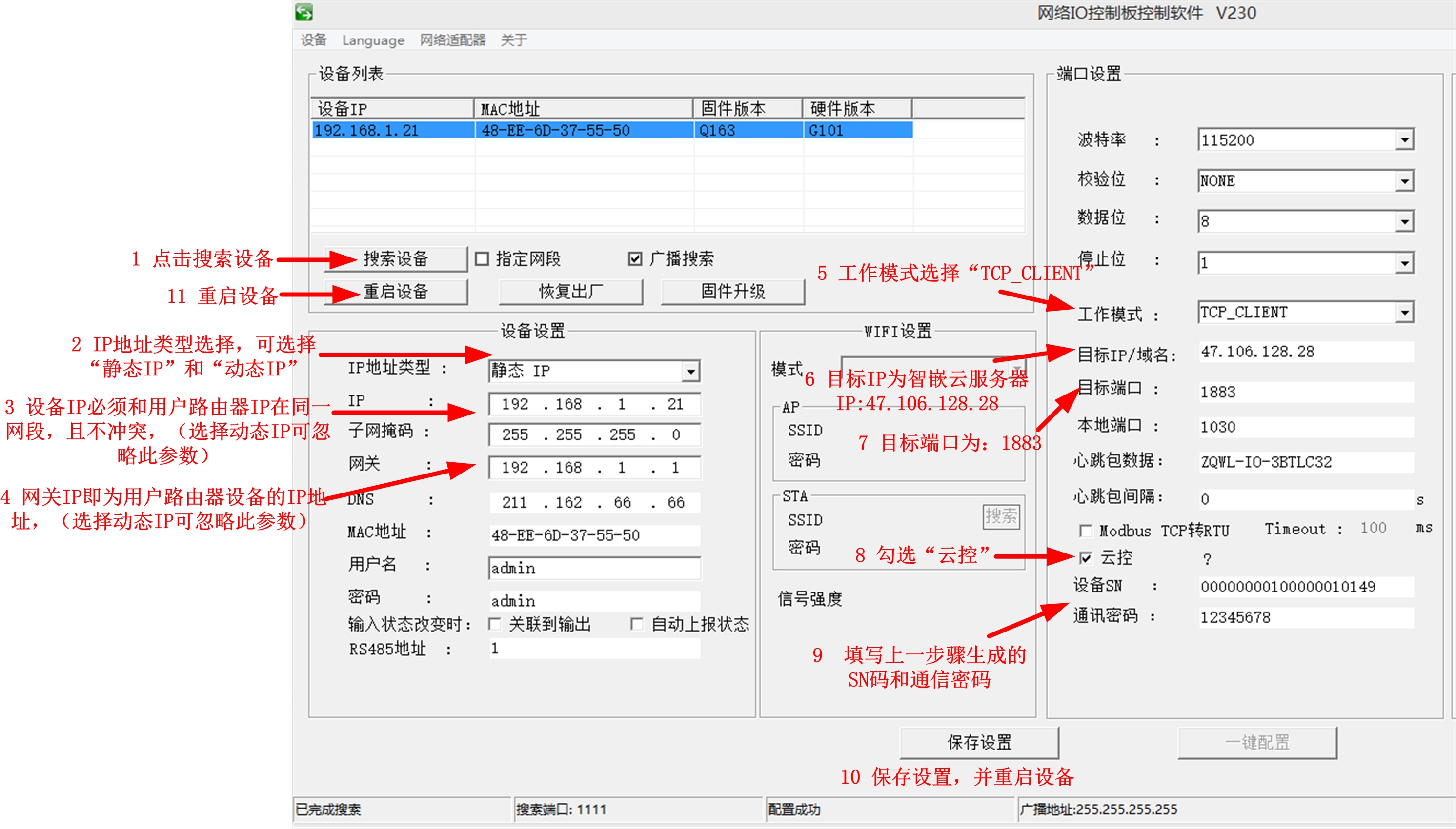Click the 搜索设备 button
1456x829 pixels.
point(396,259)
